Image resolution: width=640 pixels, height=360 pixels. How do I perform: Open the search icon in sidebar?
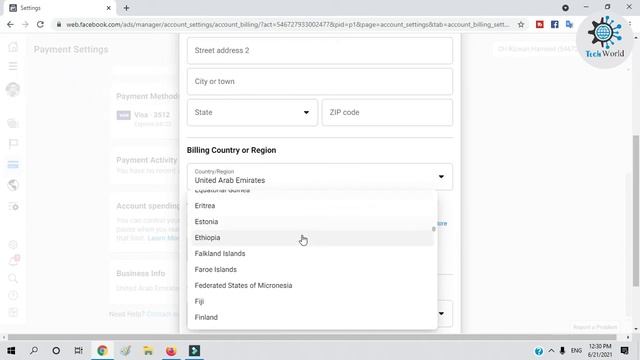coord(13,279)
